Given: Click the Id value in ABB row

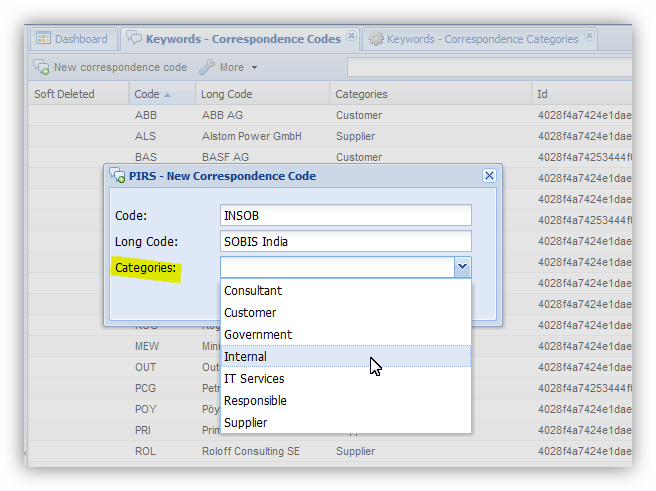Looking at the screenshot, I should coord(584,115).
